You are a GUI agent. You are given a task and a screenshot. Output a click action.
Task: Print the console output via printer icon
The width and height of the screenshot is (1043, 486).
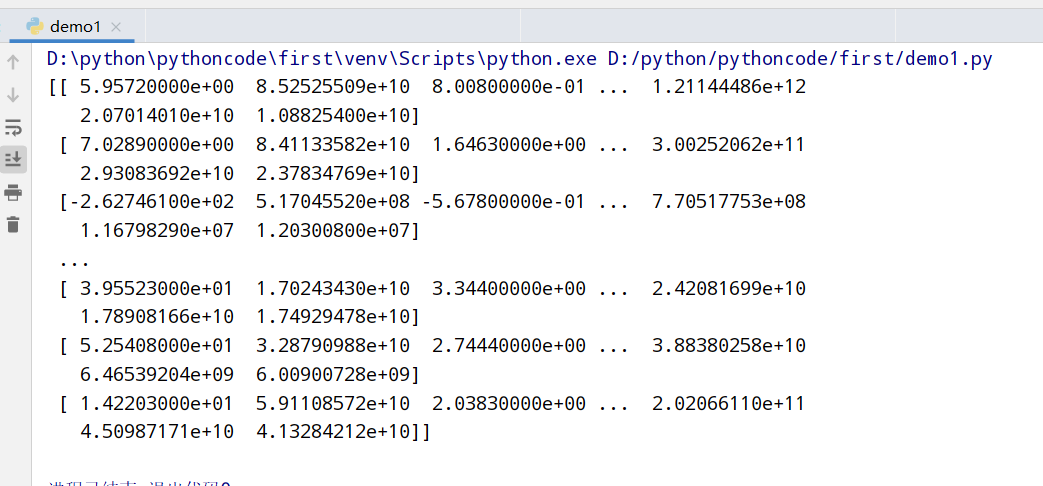pyautogui.click(x=13, y=193)
